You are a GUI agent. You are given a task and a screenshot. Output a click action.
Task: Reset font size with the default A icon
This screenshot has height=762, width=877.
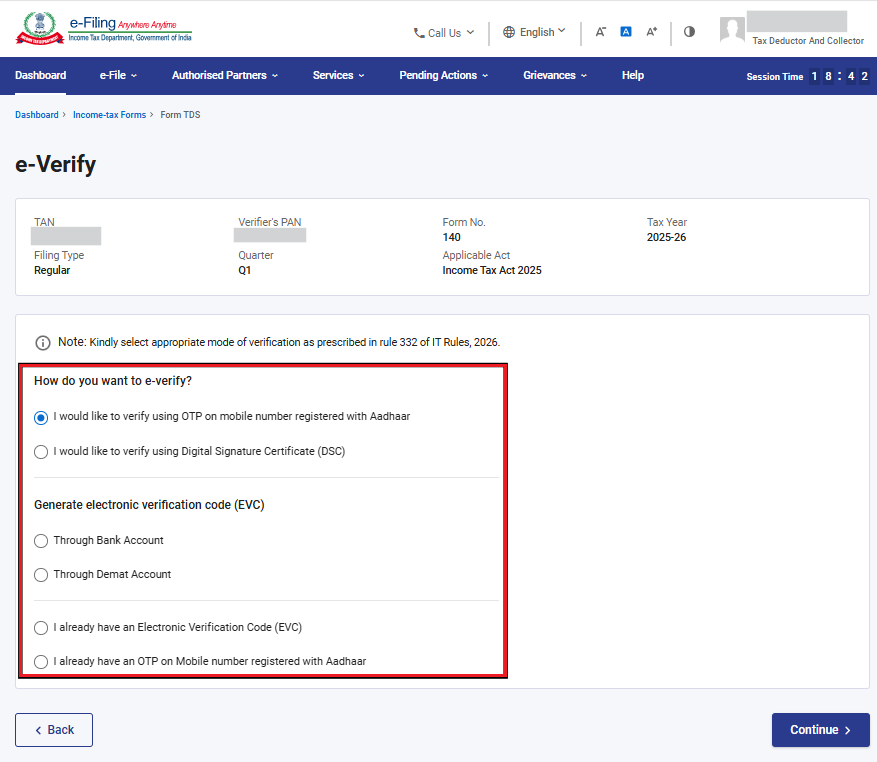tap(626, 32)
